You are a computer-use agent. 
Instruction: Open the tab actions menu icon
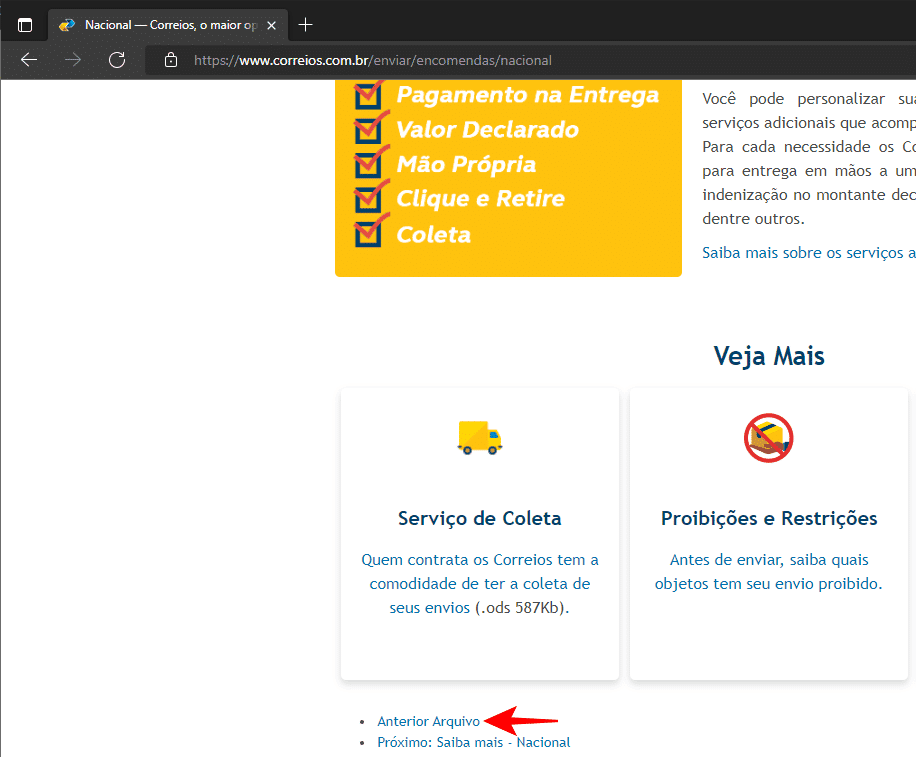point(25,25)
